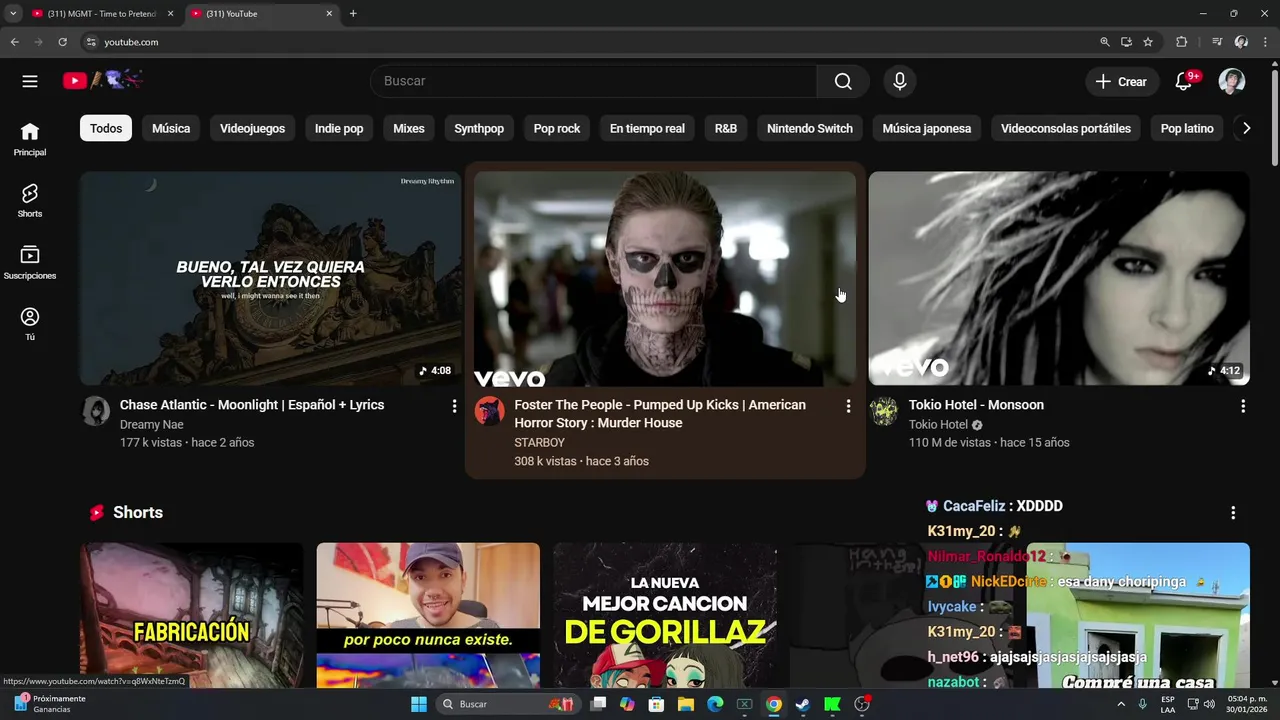Select the Mixes filter chip

tap(409, 128)
